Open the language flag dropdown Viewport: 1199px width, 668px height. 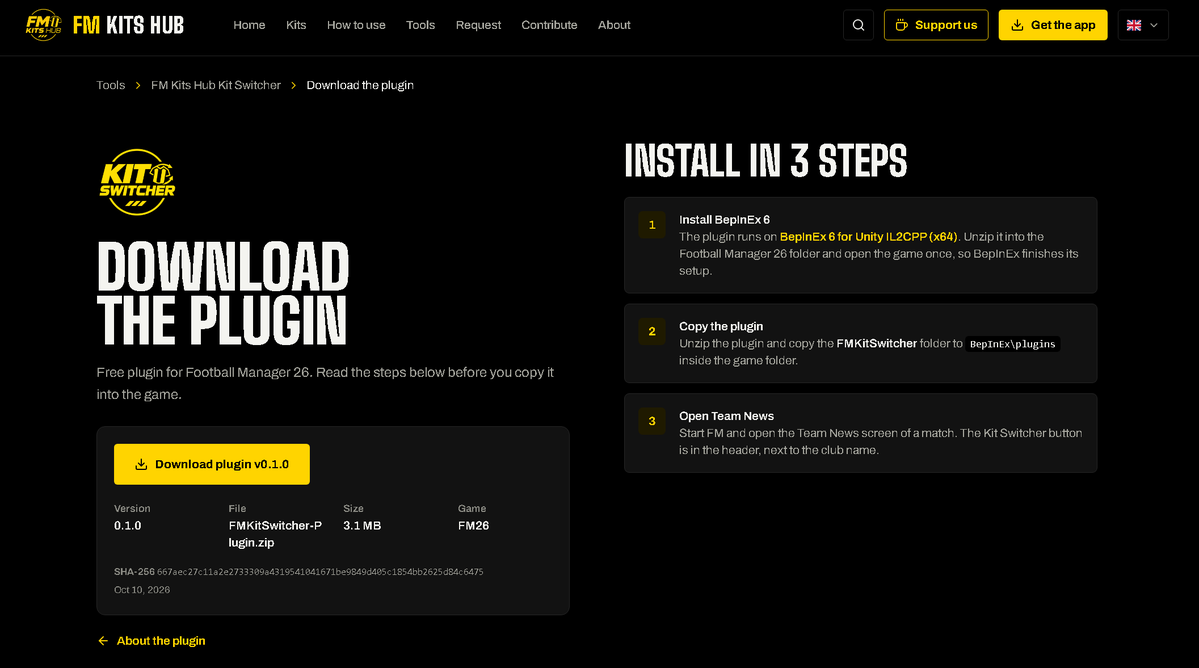(1142, 25)
